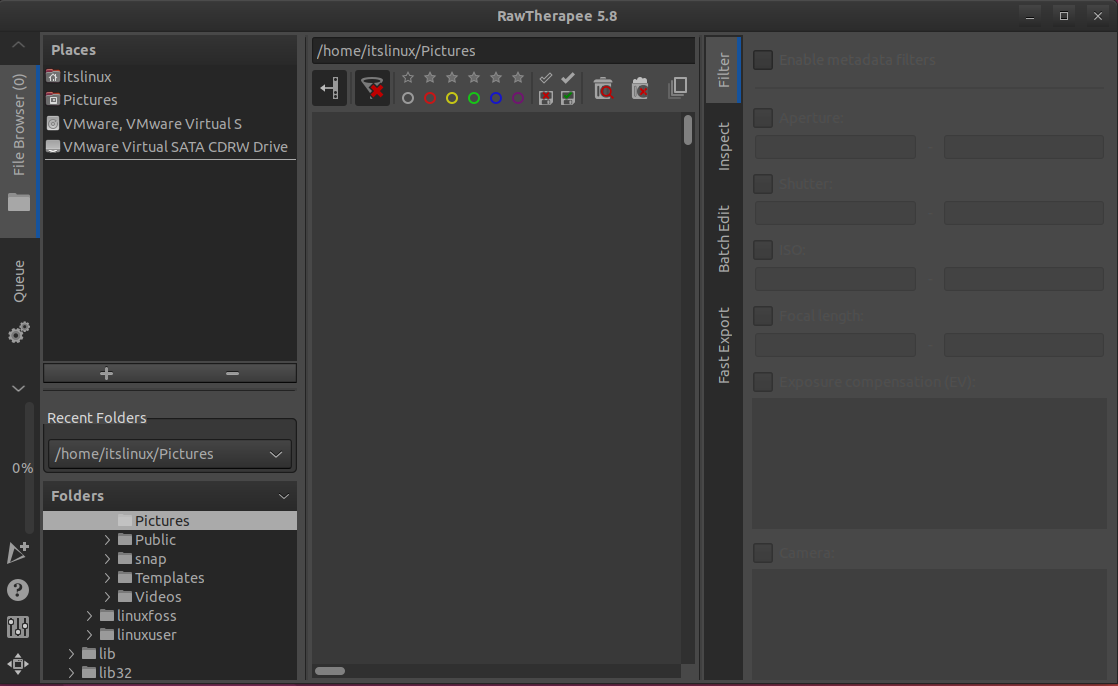Expand the lib folder arrow
Image resolution: width=1118 pixels, height=686 pixels.
pos(71,653)
